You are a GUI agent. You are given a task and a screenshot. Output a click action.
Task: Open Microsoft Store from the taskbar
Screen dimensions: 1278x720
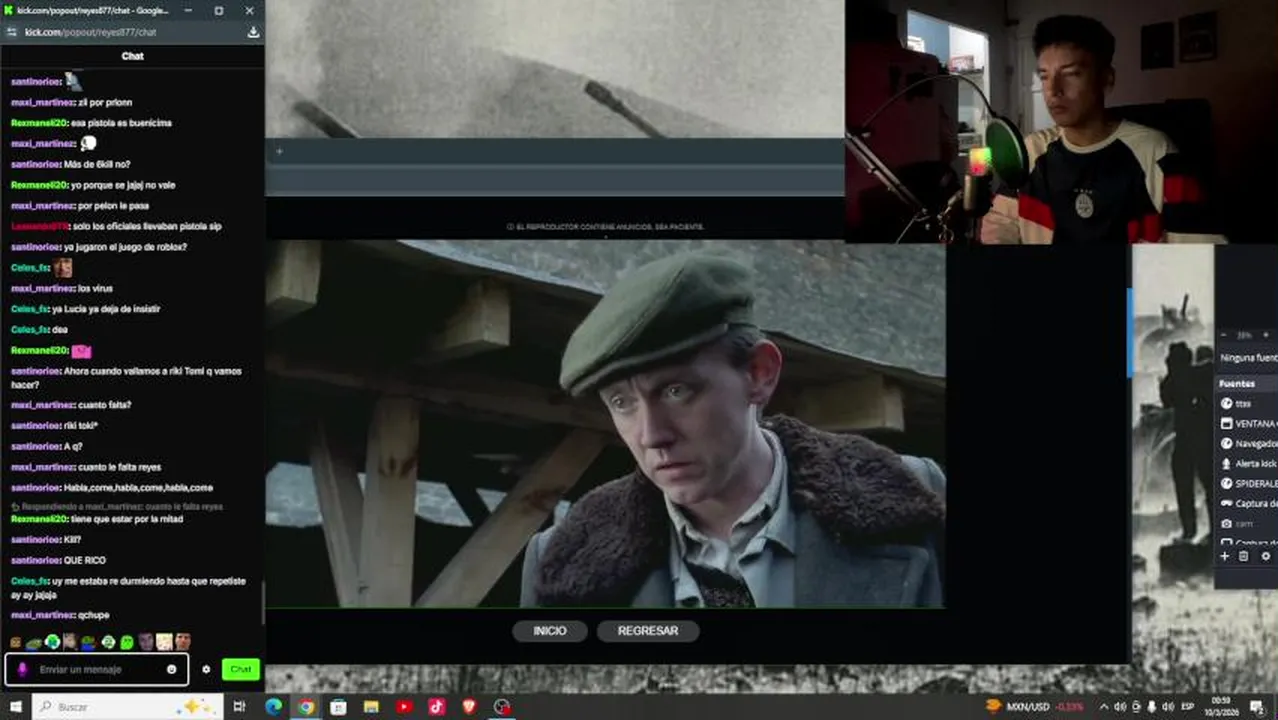point(339,707)
